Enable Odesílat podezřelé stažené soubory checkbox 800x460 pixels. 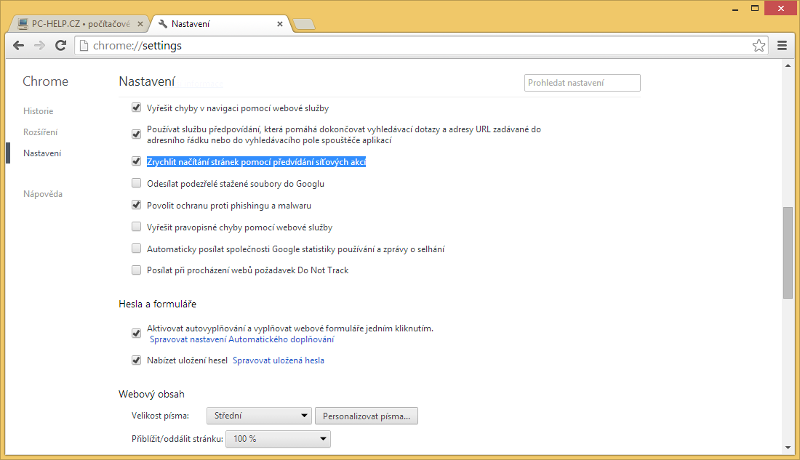pos(136,183)
